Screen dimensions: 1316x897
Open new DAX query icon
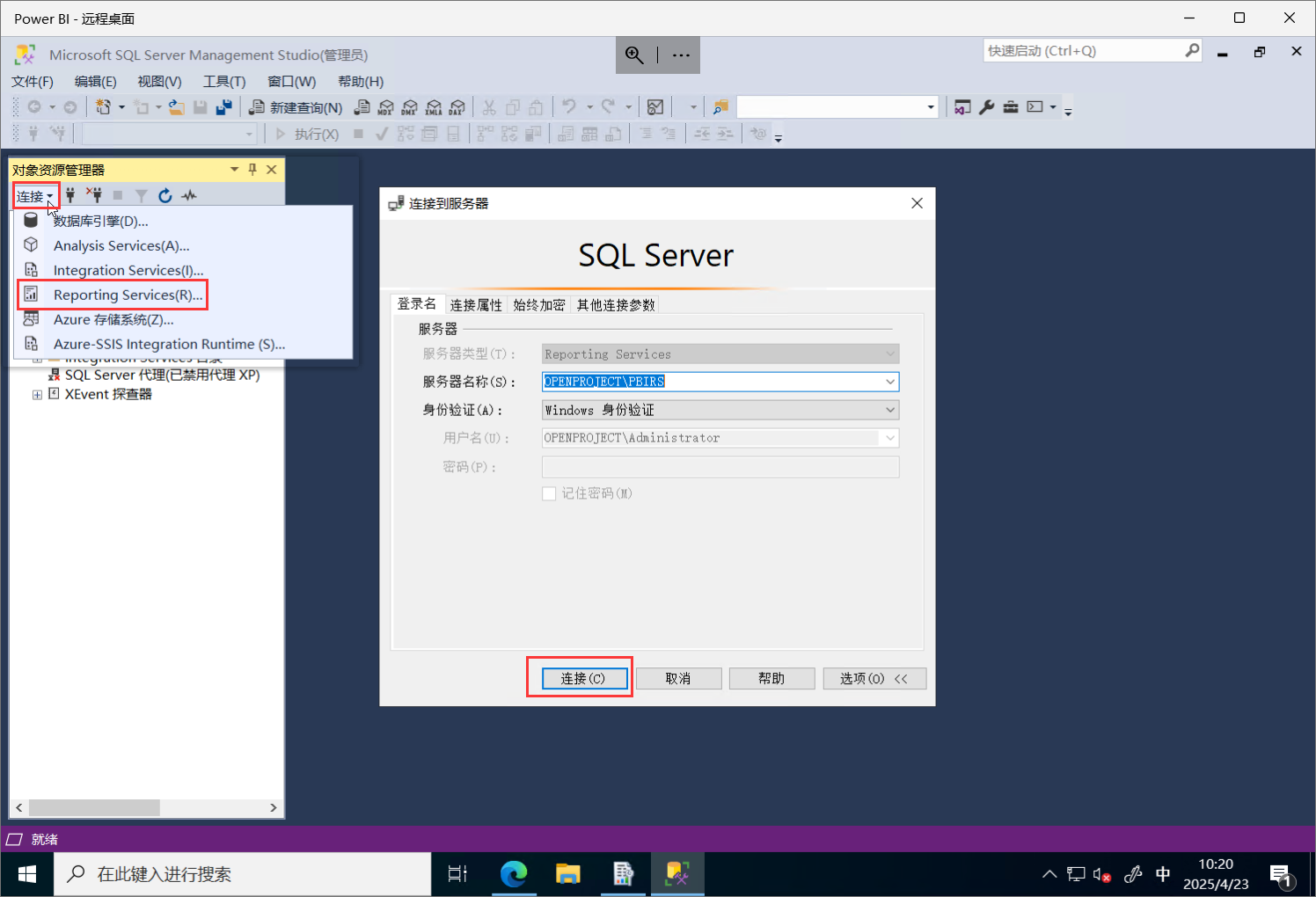457,107
